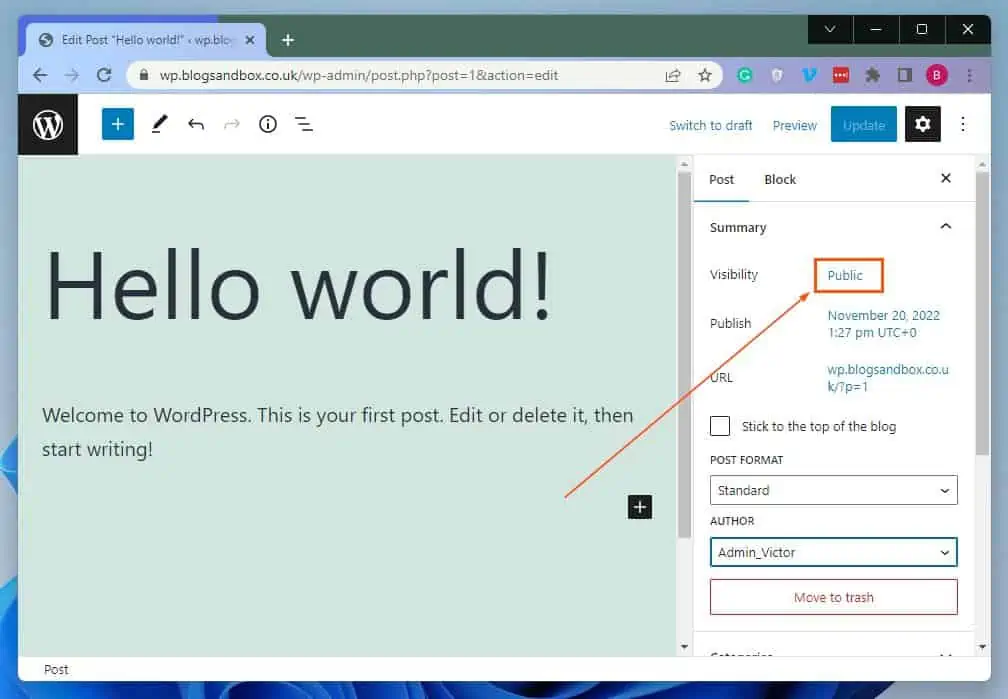Bookmark this page with the star
1008x699 pixels.
click(705, 75)
